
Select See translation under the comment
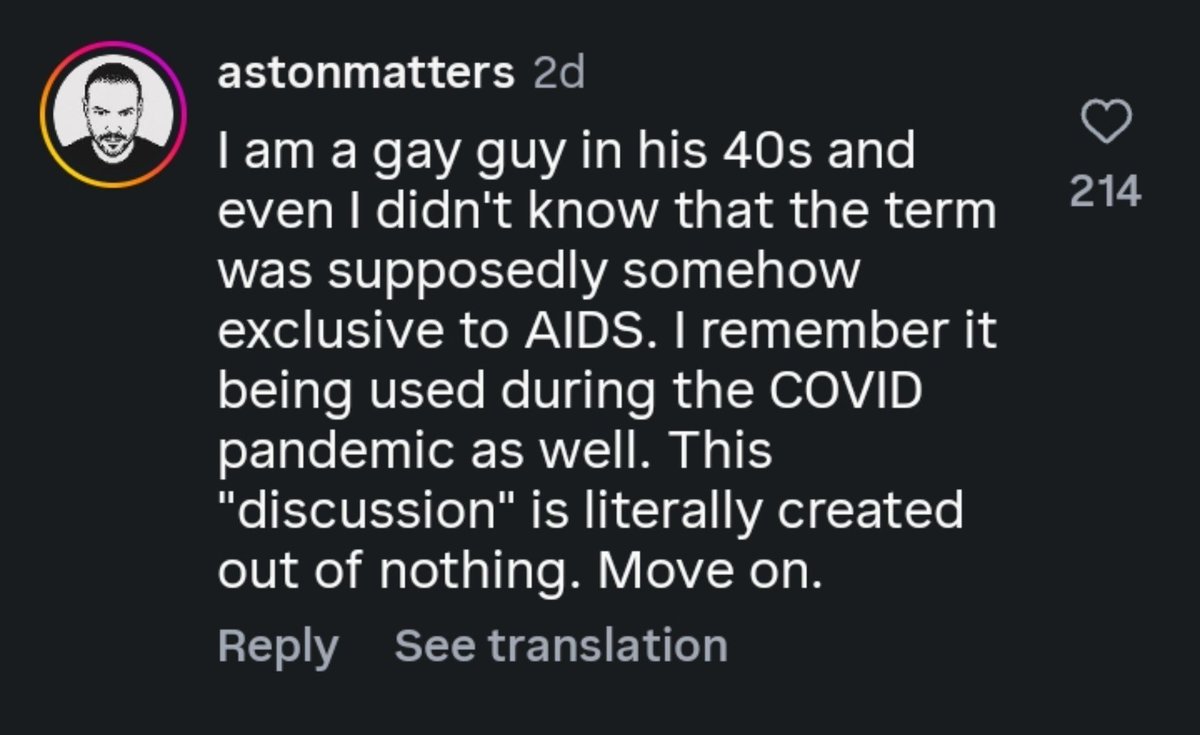coord(561,645)
